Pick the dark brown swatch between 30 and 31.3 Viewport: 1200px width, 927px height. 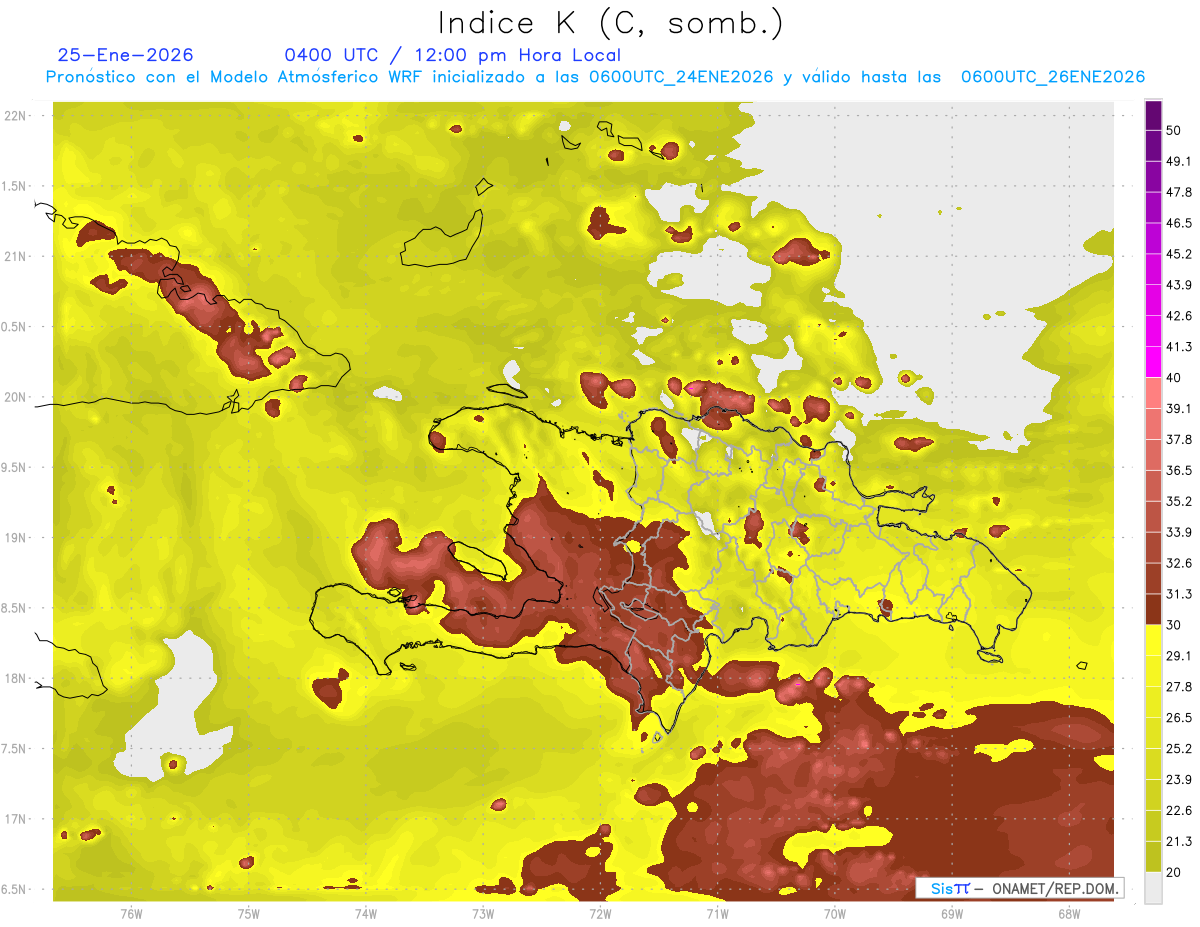click(1153, 609)
